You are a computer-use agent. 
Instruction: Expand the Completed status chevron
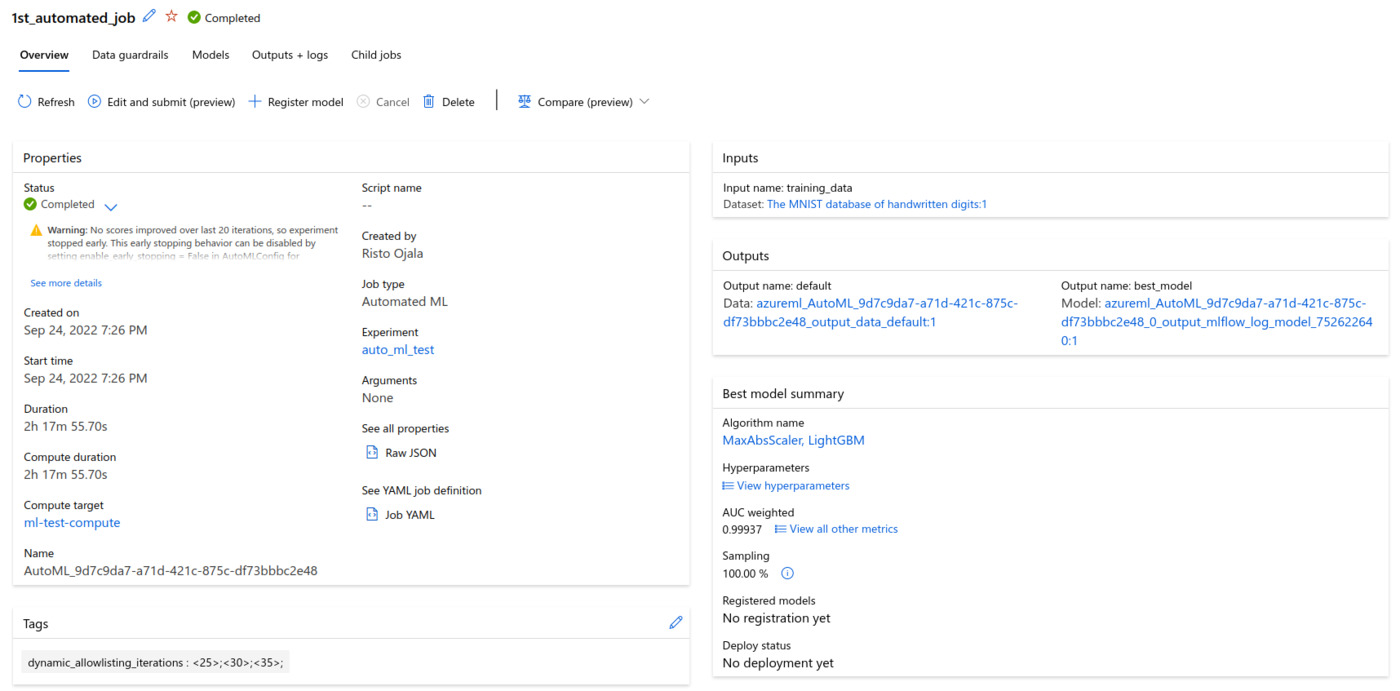click(111, 207)
